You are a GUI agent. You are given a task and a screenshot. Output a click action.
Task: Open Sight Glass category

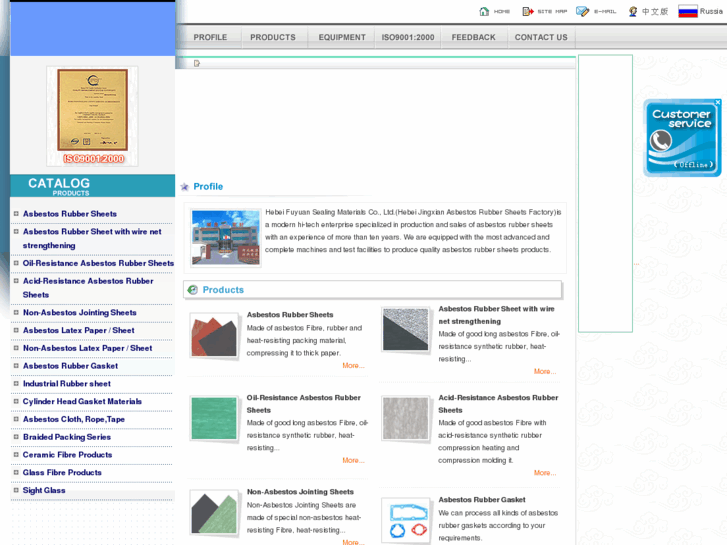(44, 490)
